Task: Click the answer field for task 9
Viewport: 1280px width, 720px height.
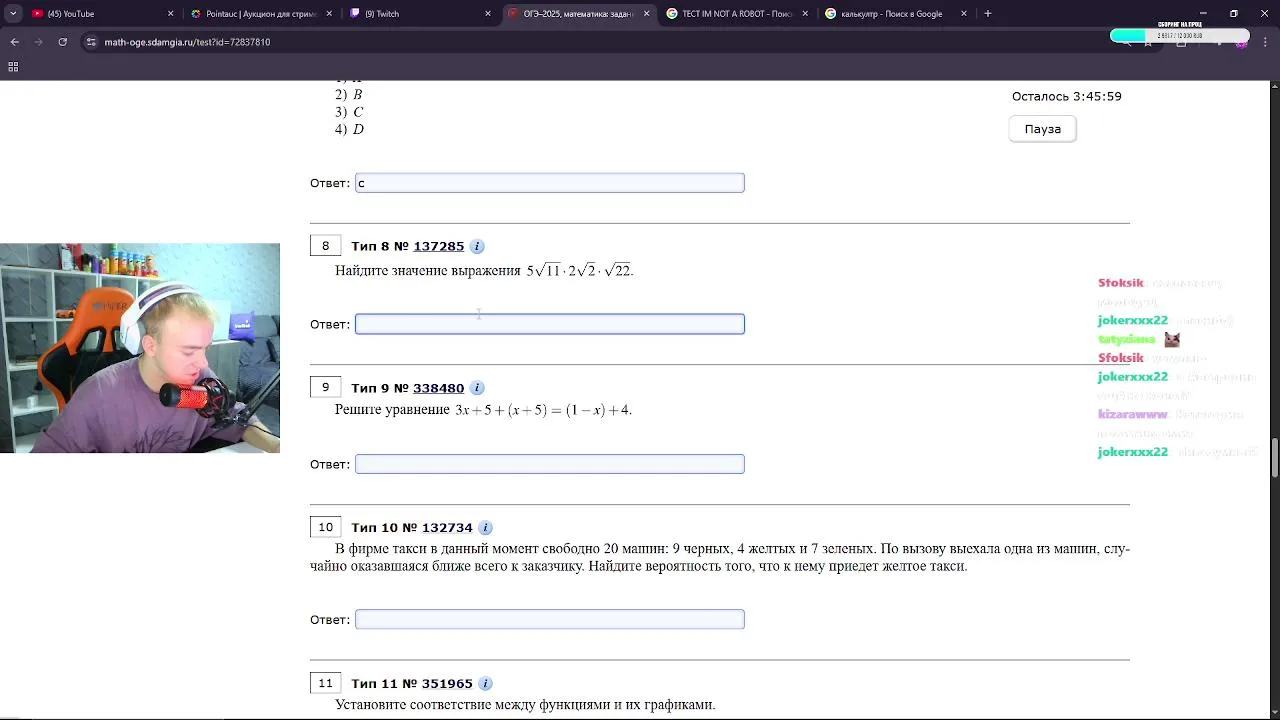Action: [550, 464]
